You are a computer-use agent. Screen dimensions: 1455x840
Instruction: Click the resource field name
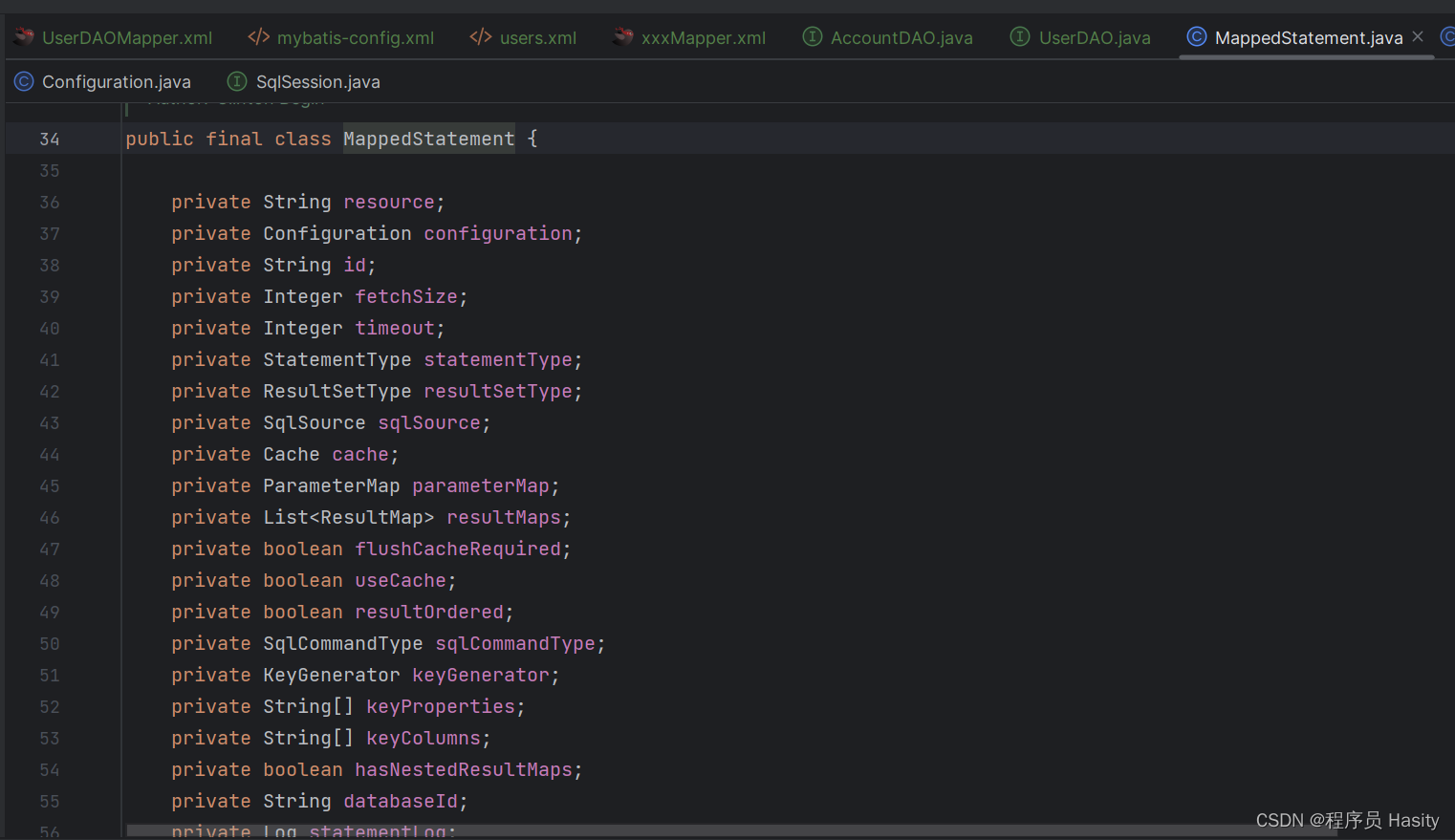(389, 202)
